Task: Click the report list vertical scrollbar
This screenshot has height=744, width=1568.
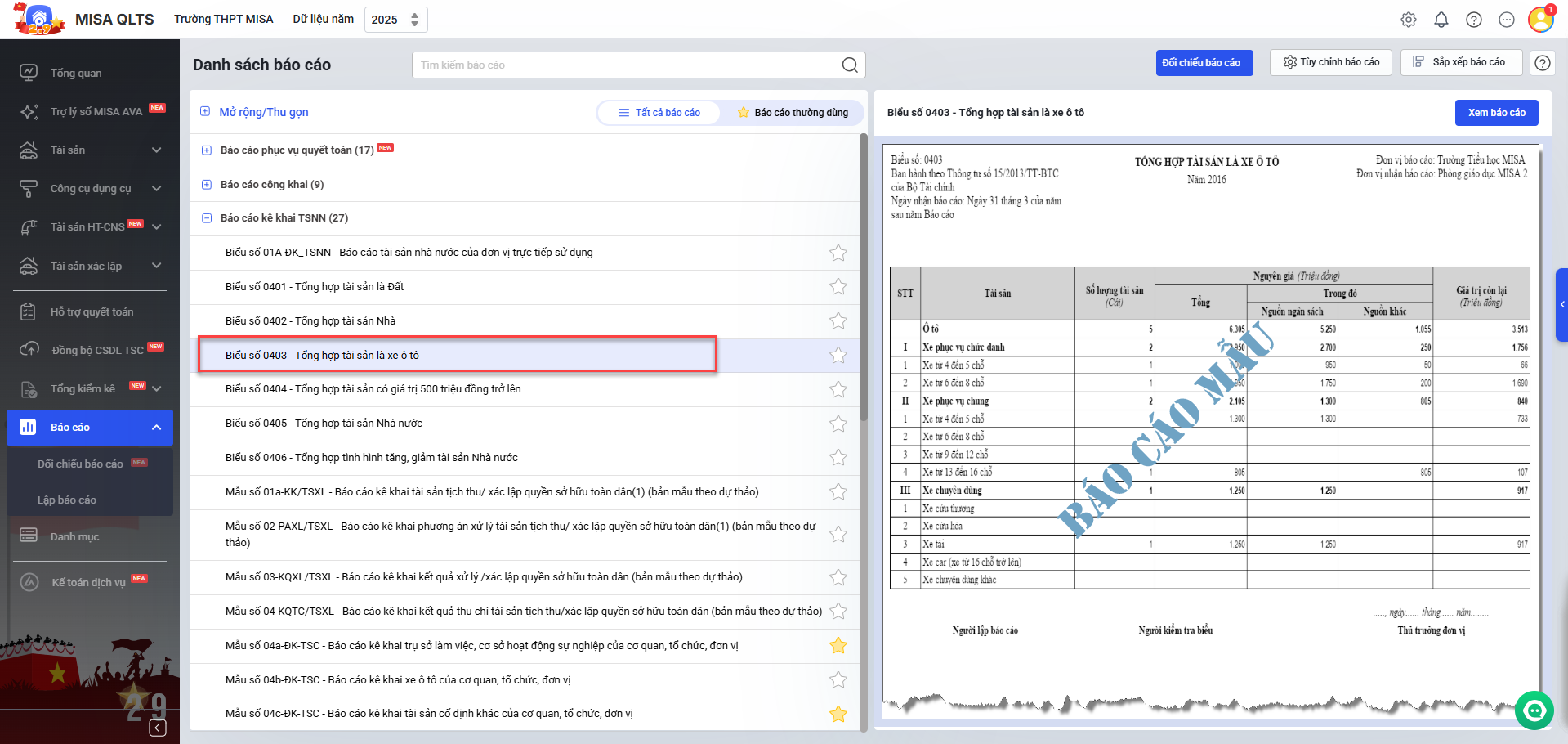Action: coord(863,278)
